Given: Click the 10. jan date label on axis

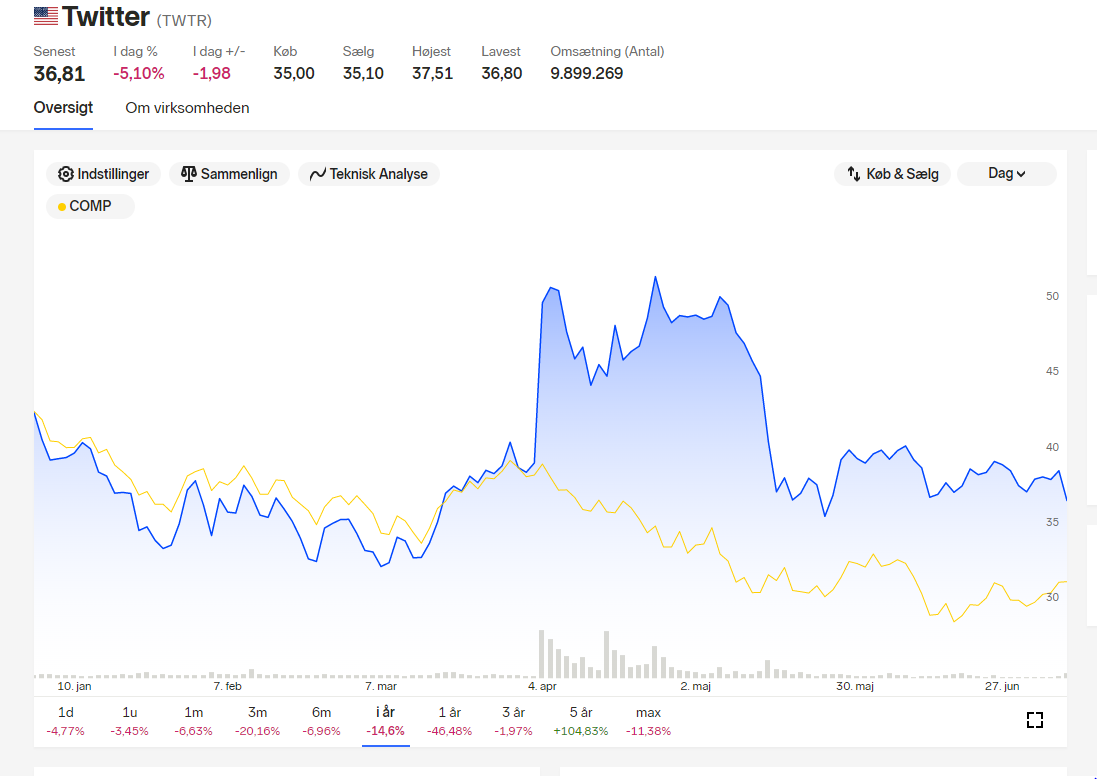Looking at the screenshot, I should pos(74,687).
